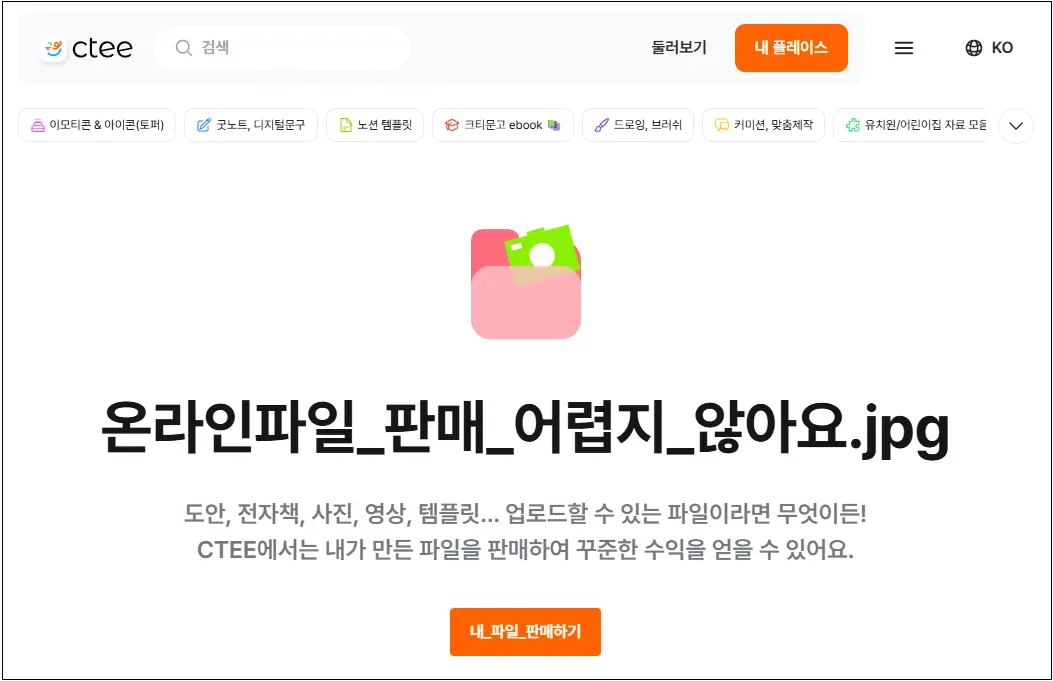This screenshot has height=681, width=1053.
Task: Click the drawing brush icon
Action: point(602,125)
